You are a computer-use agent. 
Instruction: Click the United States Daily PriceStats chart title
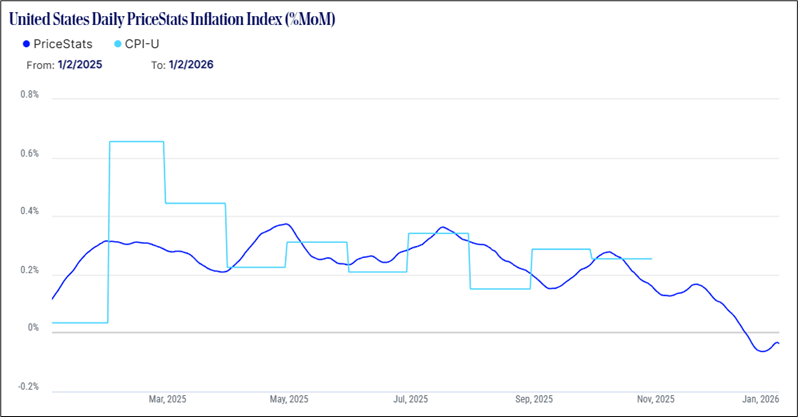(x=178, y=19)
